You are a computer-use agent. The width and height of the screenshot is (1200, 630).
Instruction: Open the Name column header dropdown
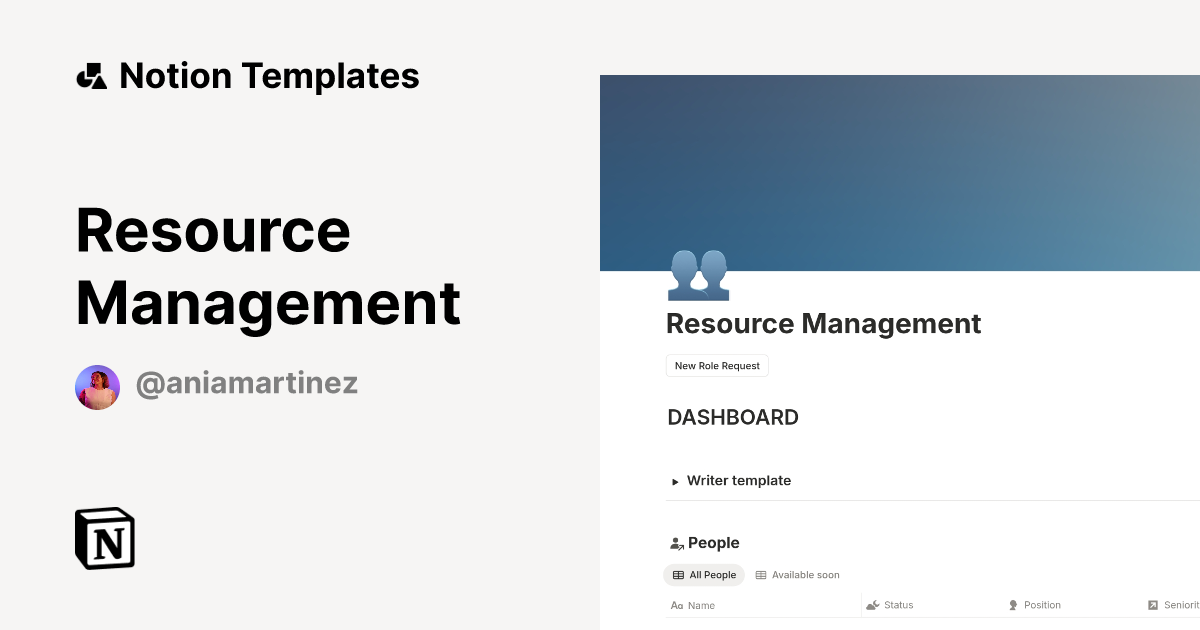pos(700,605)
